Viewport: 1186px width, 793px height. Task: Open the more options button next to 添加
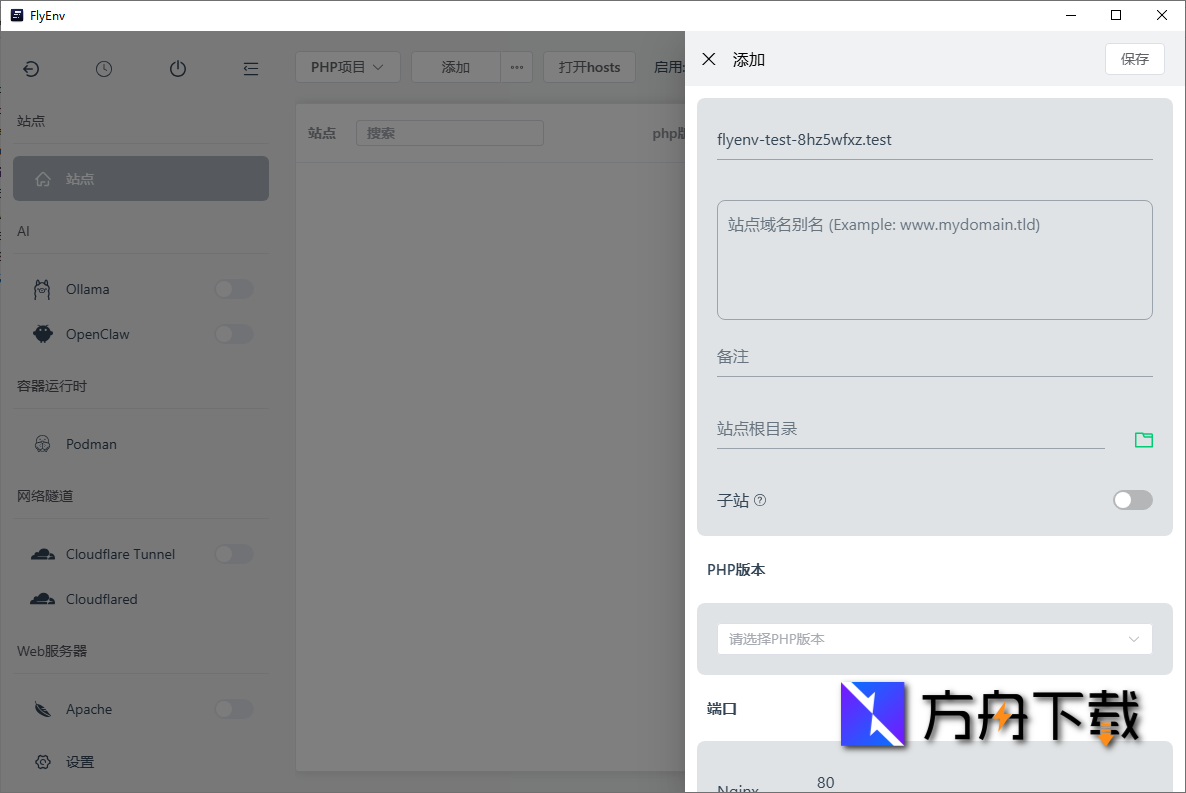516,67
